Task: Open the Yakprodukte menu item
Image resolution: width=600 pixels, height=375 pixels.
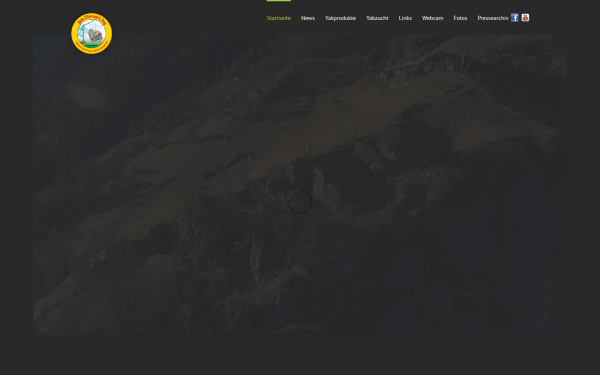Action: click(x=340, y=18)
